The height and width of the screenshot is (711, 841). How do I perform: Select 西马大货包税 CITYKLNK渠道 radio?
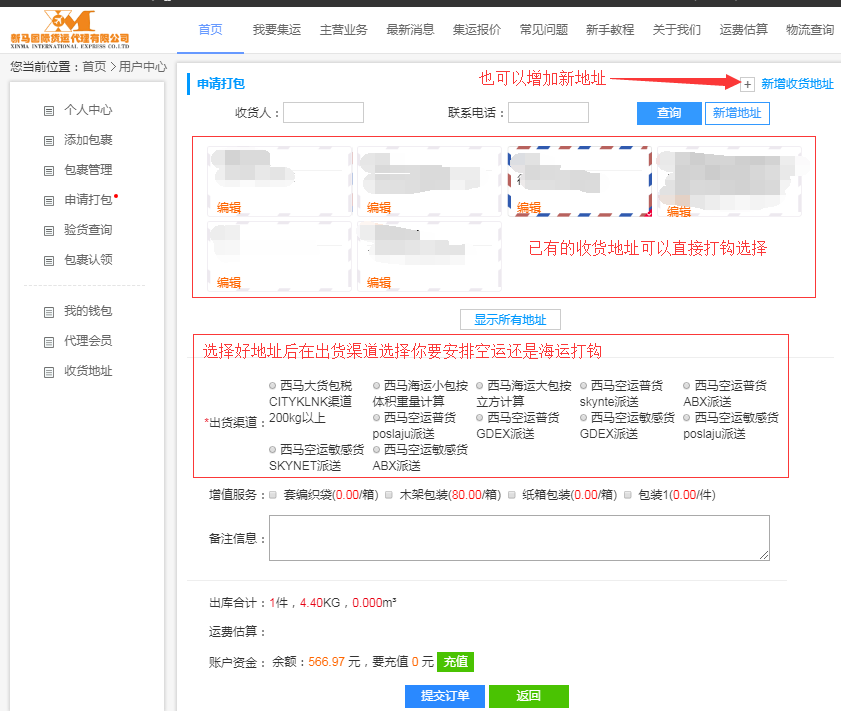tap(272, 386)
